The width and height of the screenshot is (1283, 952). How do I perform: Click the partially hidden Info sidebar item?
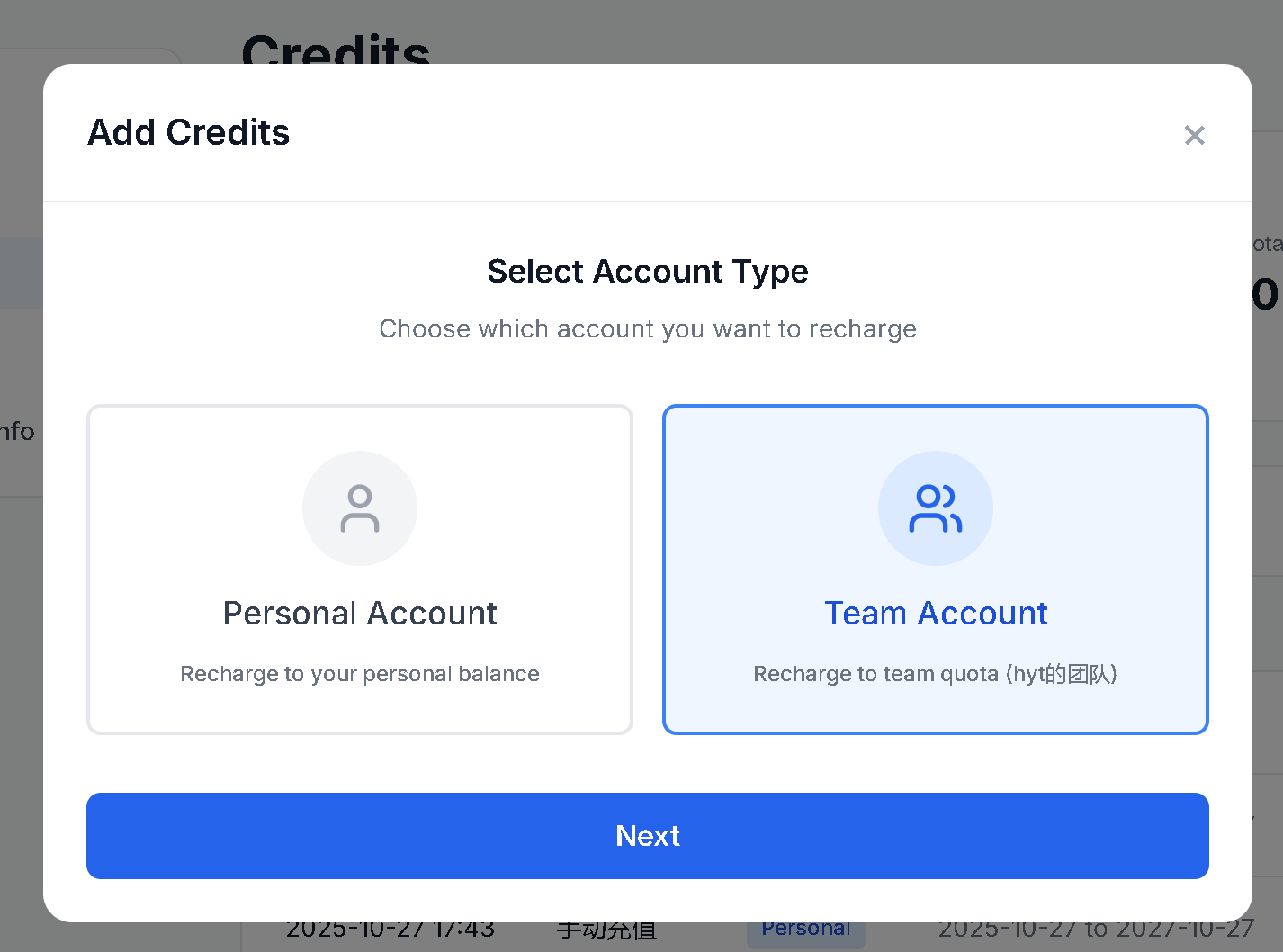[17, 432]
